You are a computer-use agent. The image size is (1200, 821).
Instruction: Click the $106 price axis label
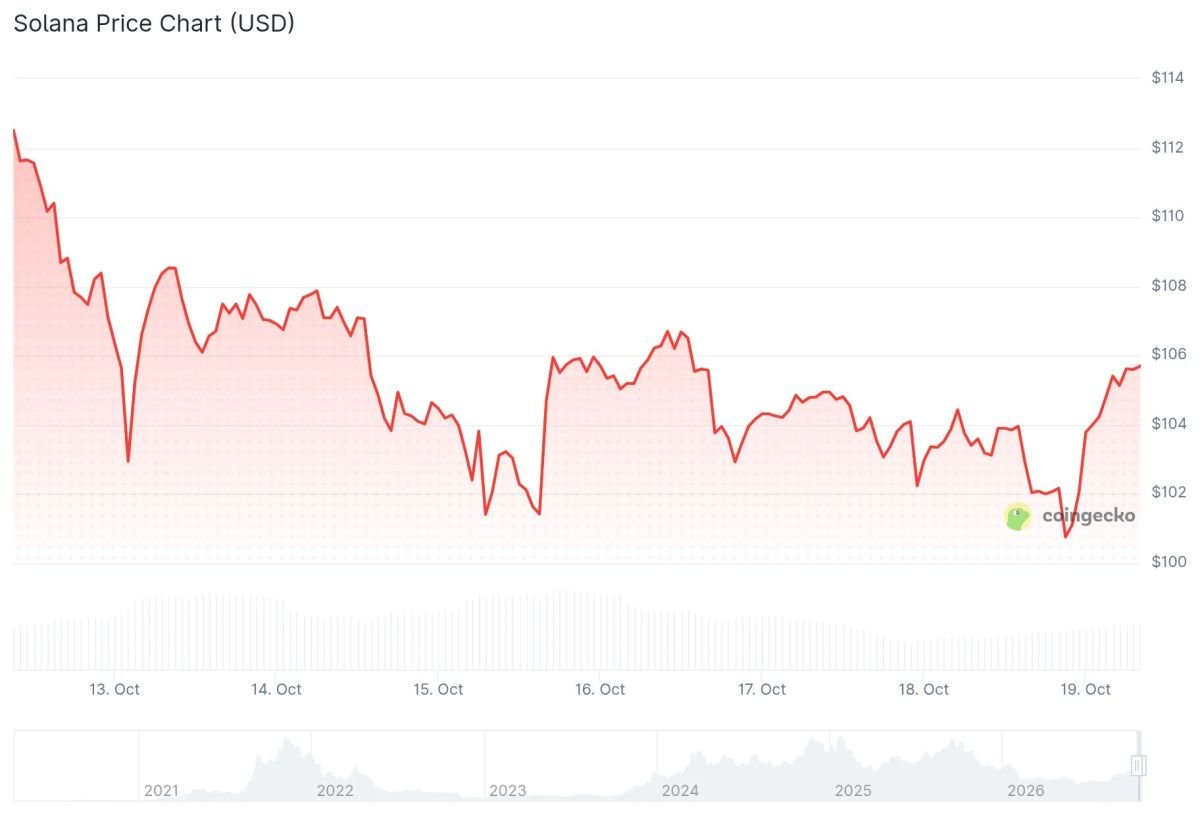[x=1168, y=354]
